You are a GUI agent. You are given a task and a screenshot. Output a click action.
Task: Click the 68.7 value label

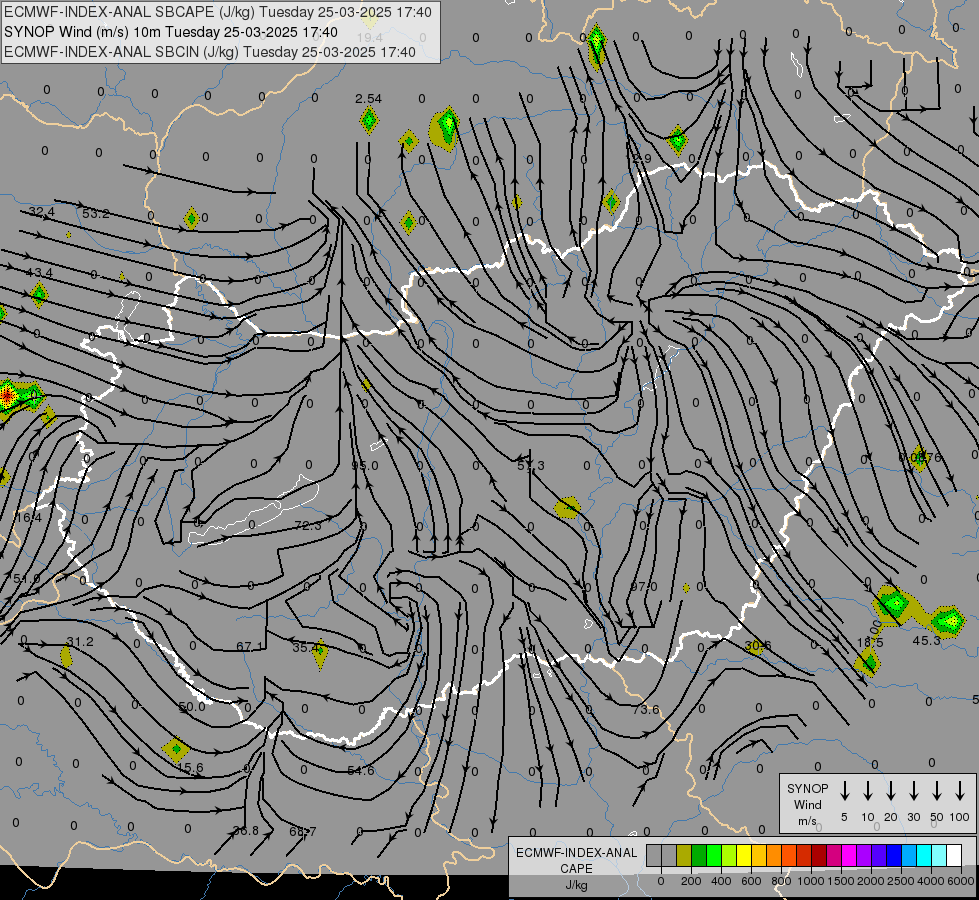pos(303,832)
